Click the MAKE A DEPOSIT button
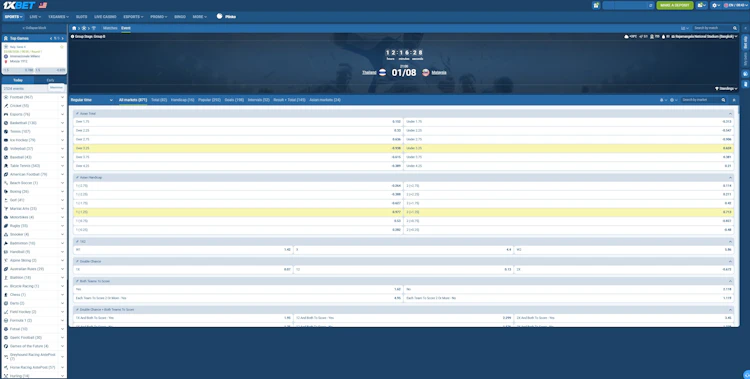Viewport: 750px width, 379px height. (674, 5)
